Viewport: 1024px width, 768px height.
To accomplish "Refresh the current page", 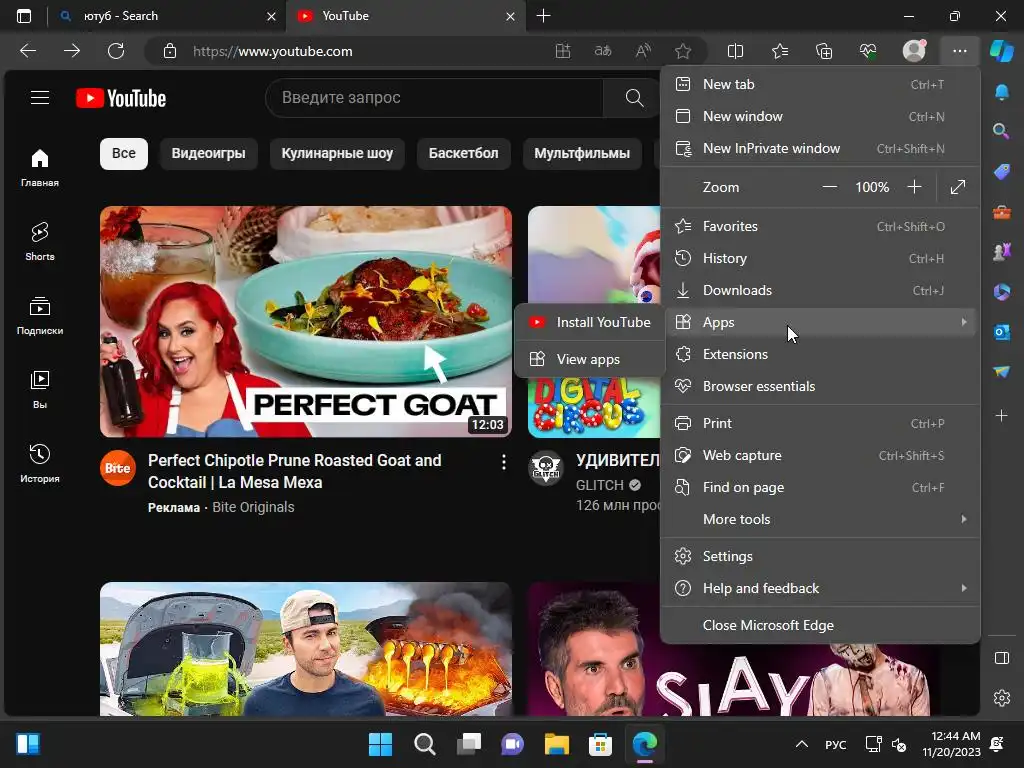I will point(116,51).
